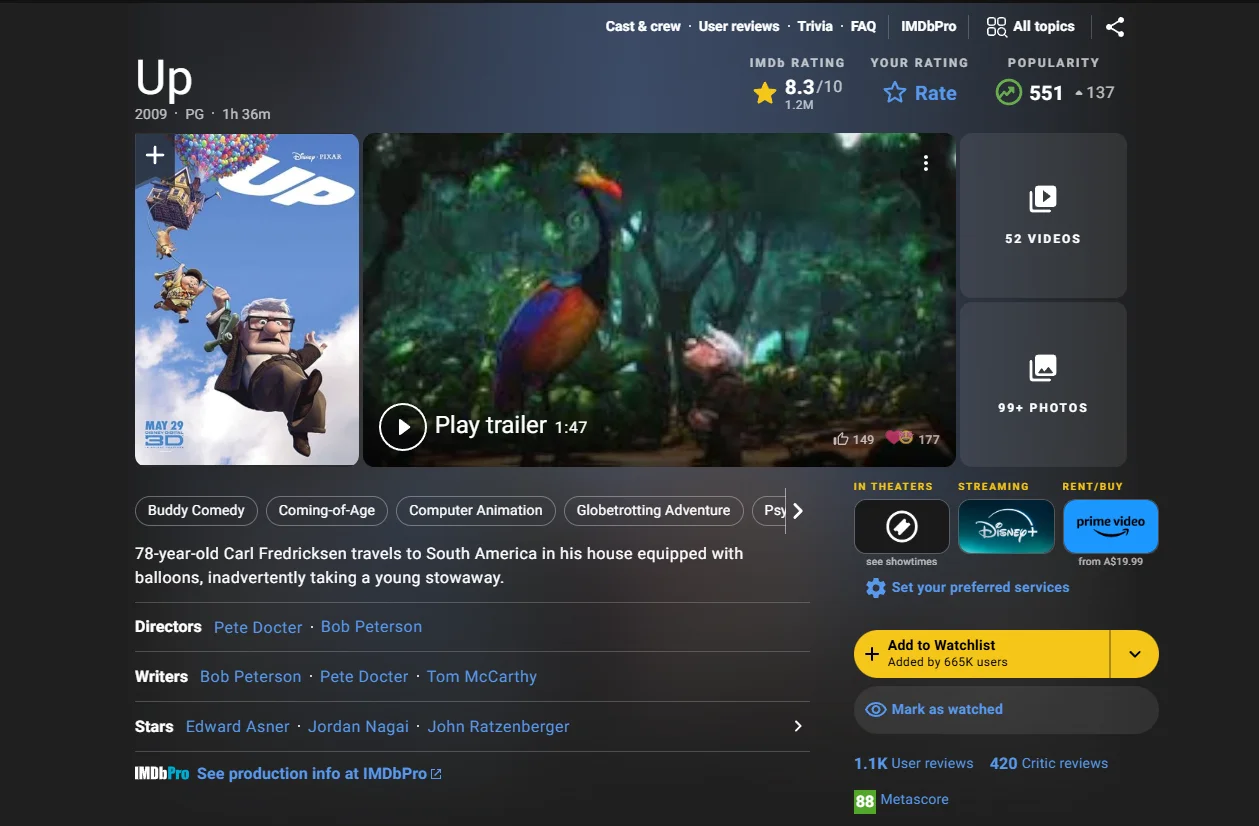Image resolution: width=1259 pixels, height=826 pixels.
Task: Expand the genre tags with the right chevron
Action: [798, 510]
